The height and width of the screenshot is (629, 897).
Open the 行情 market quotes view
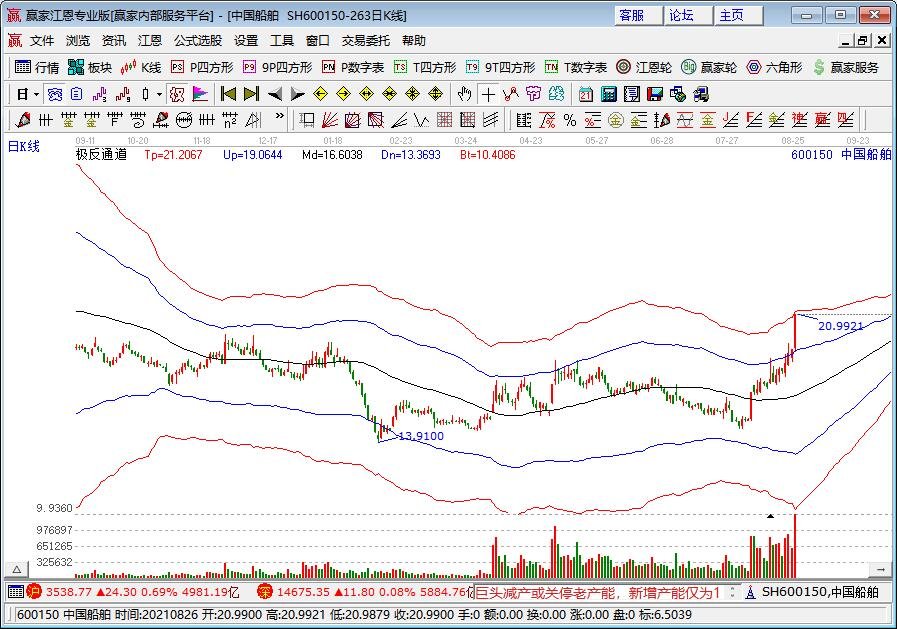(x=37, y=67)
